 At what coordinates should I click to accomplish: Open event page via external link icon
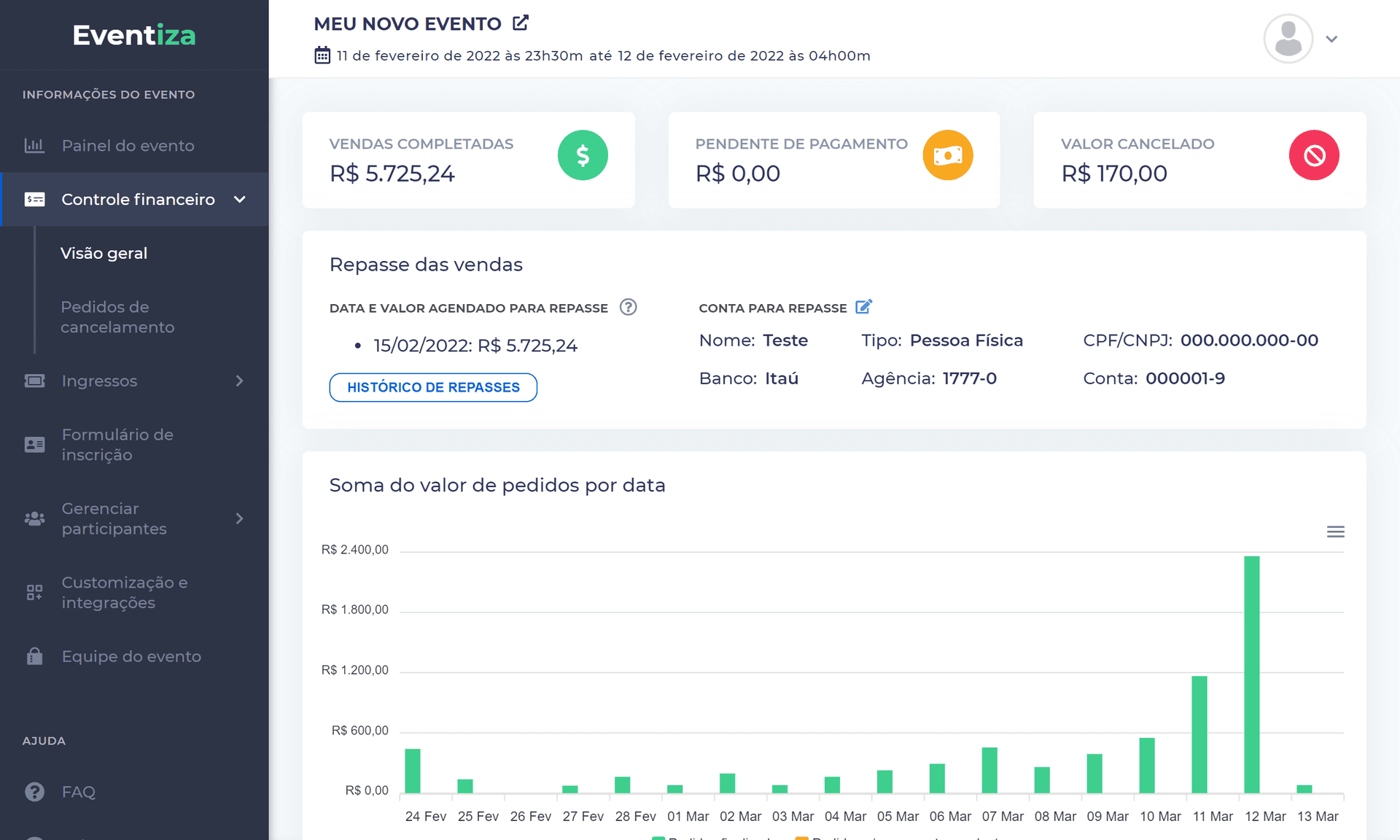[x=520, y=23]
